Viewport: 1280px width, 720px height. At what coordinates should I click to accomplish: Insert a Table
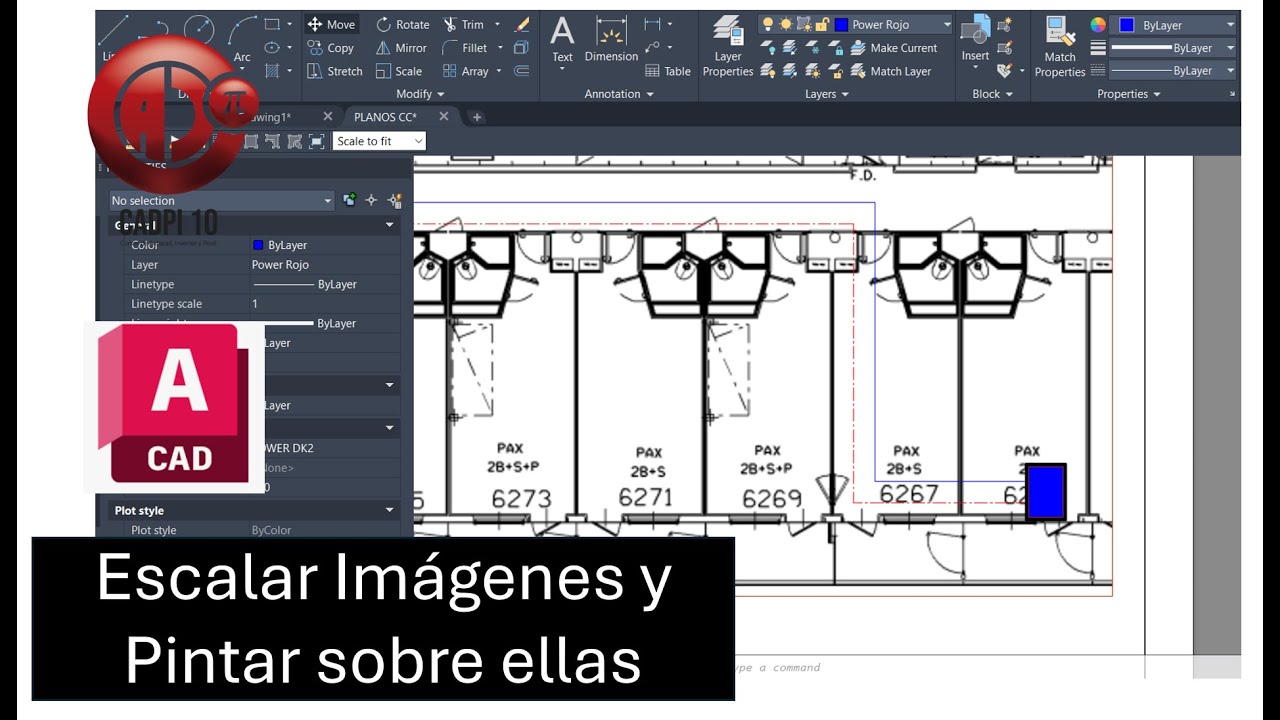tap(667, 71)
